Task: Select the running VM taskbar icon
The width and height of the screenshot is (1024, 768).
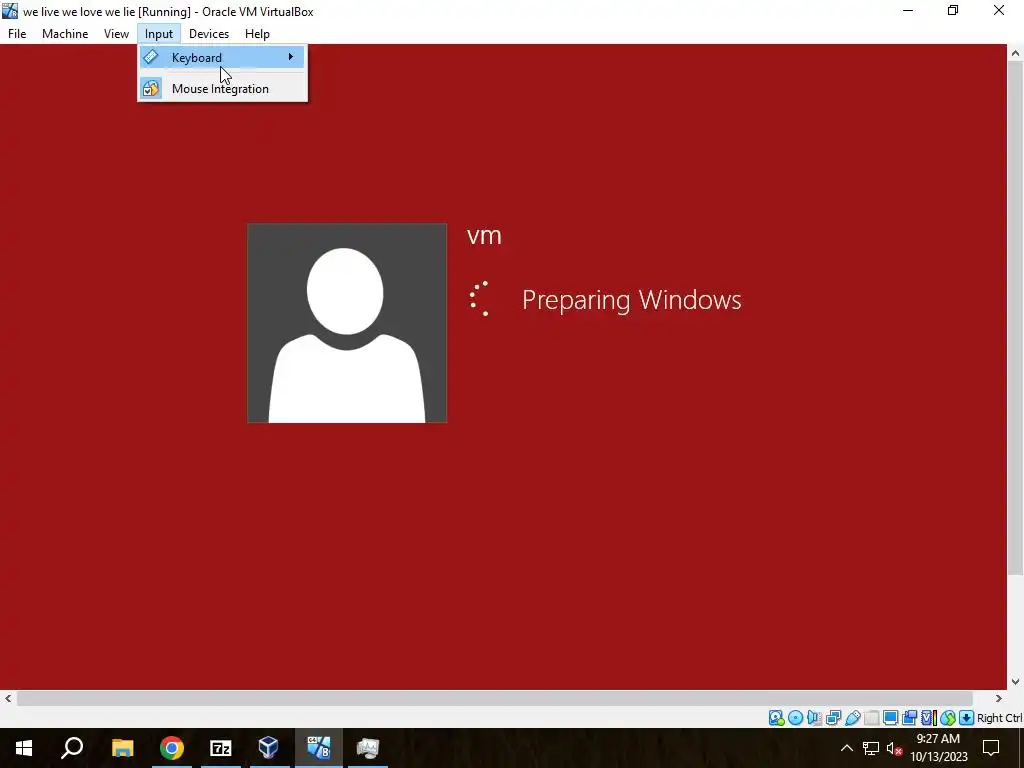Action: click(x=319, y=748)
